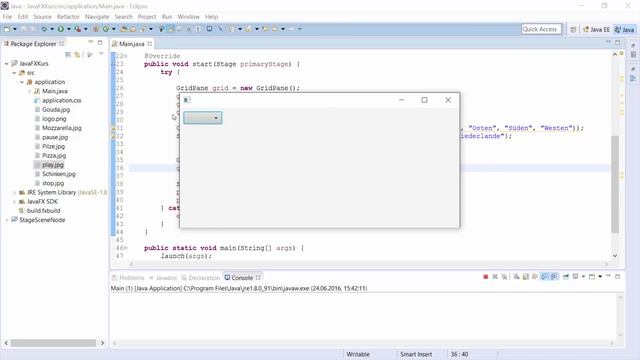This screenshot has height=360, width=640.
Task: Click the Pin Console icon
Action: 566,277
